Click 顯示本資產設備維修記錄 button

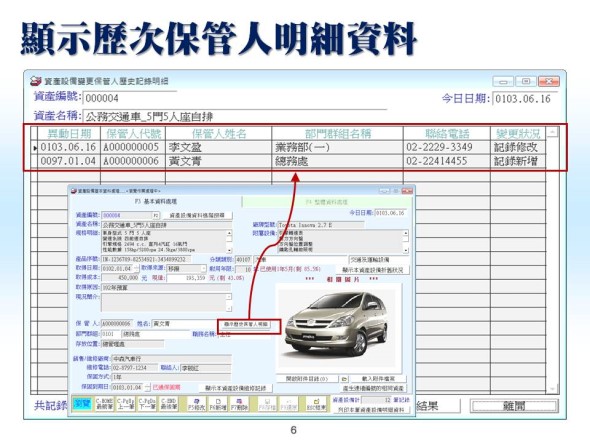236,388
